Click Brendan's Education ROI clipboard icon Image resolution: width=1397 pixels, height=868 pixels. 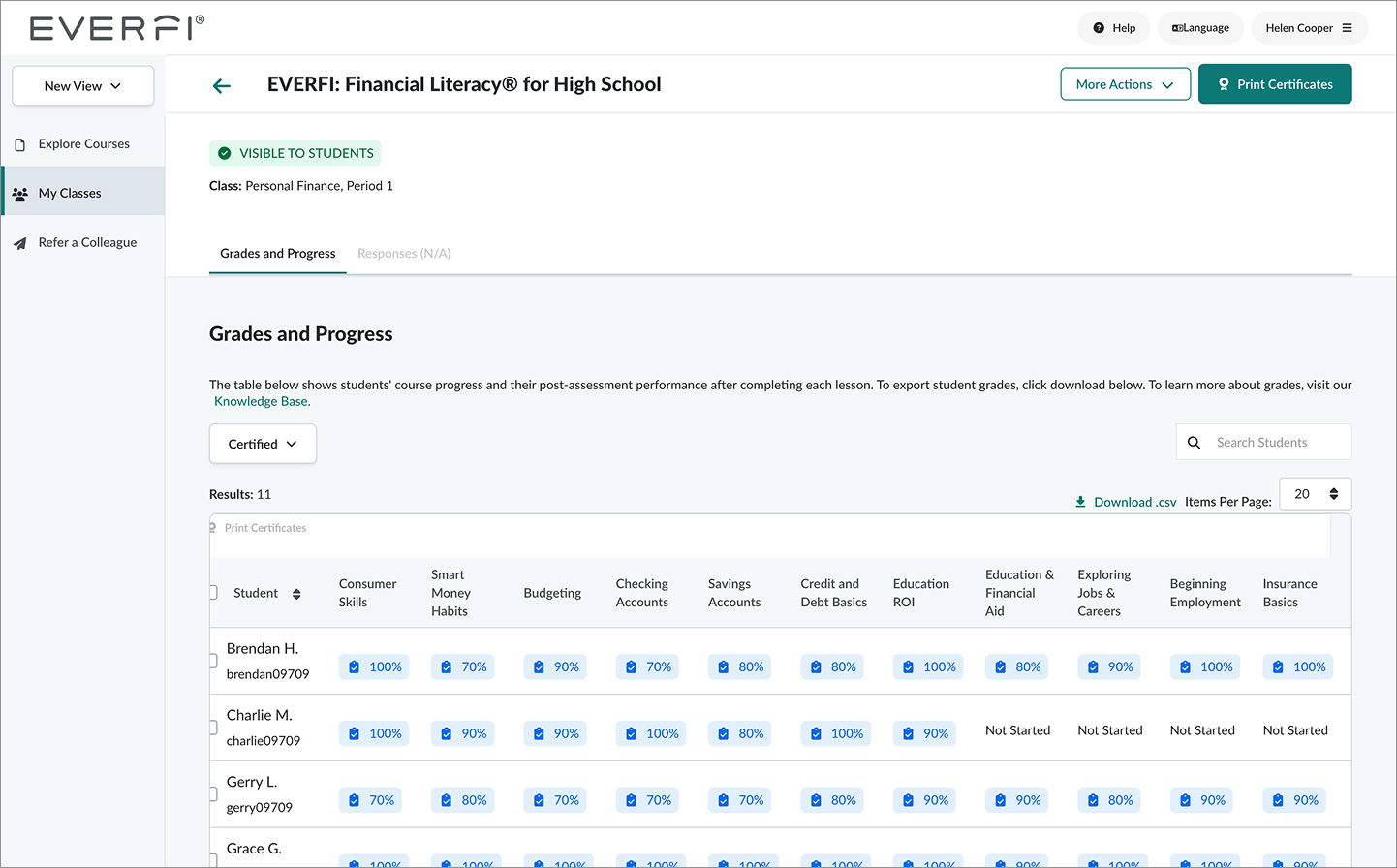(909, 667)
